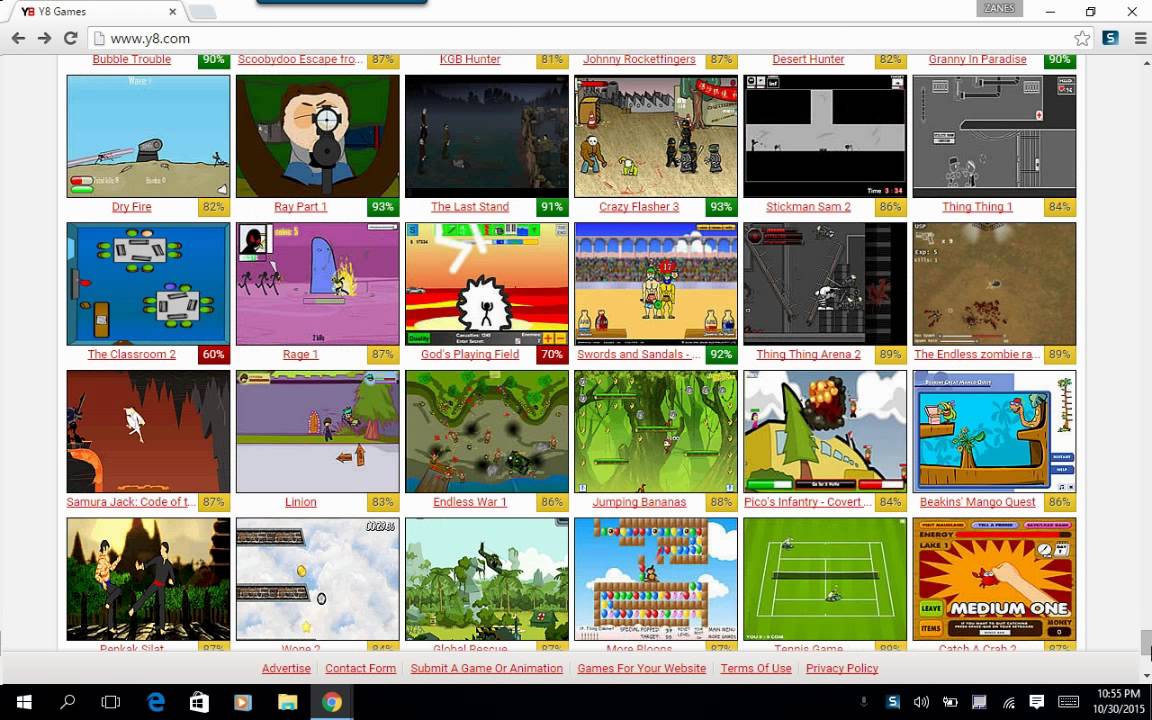Click the Tennis Game court thumbnail

point(825,579)
